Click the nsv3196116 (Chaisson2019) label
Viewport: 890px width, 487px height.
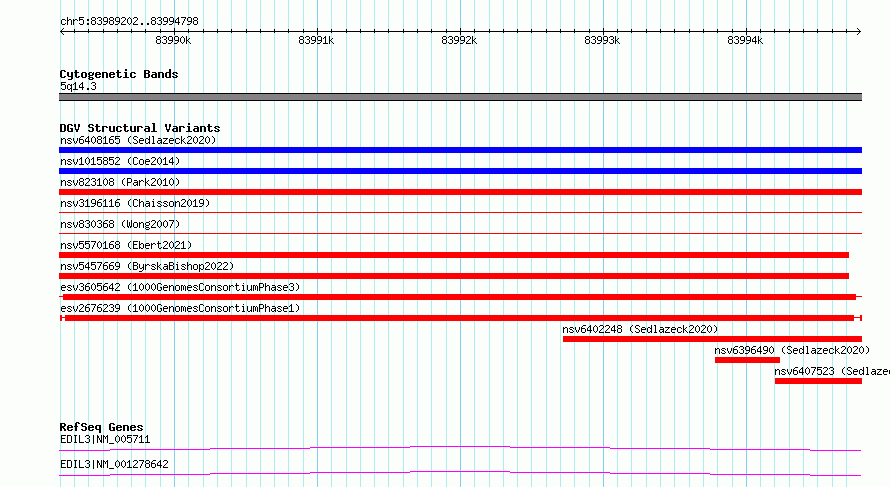point(135,203)
